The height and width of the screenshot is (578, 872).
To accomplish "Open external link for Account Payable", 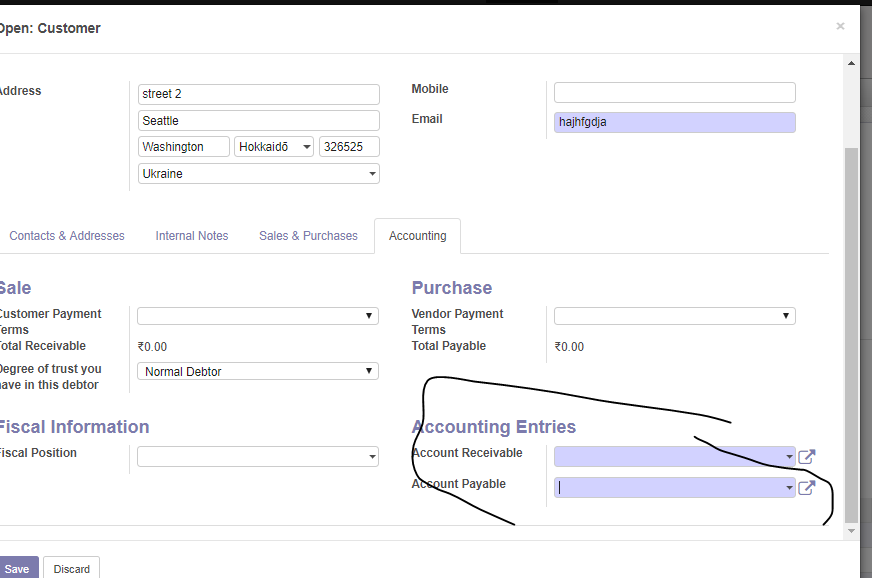I will (x=807, y=488).
